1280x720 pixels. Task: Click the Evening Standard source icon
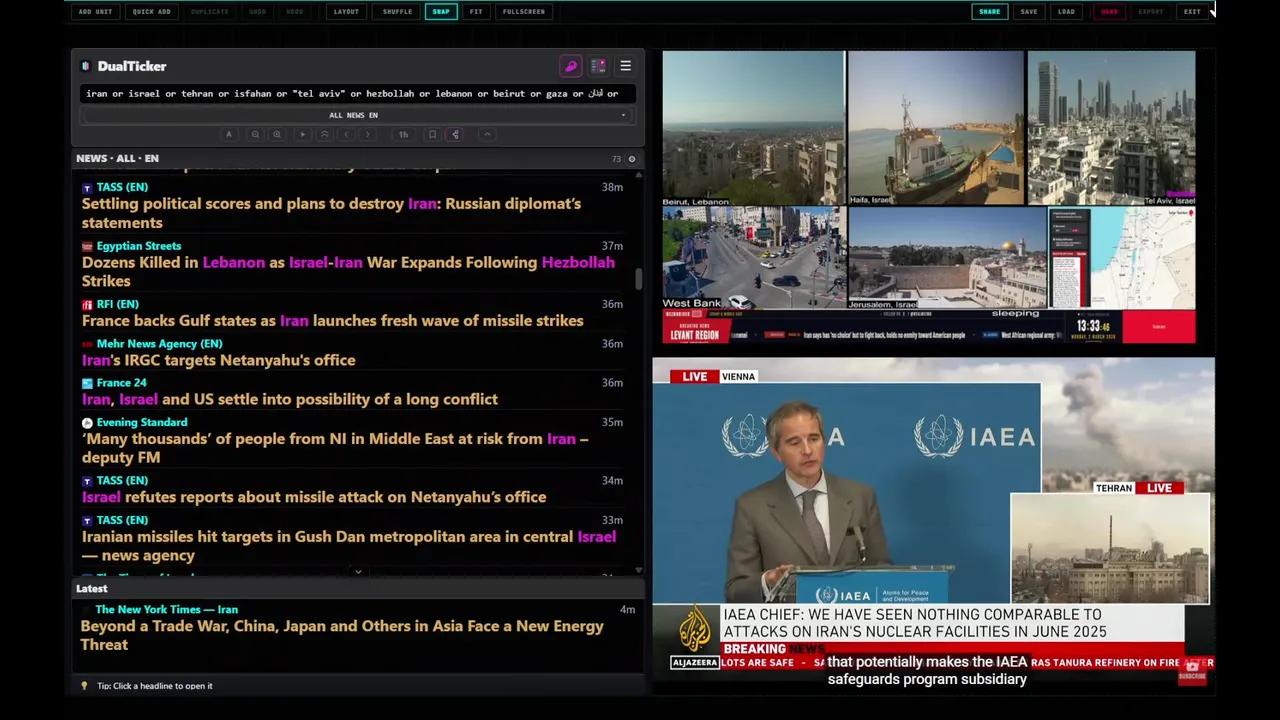click(x=87, y=422)
